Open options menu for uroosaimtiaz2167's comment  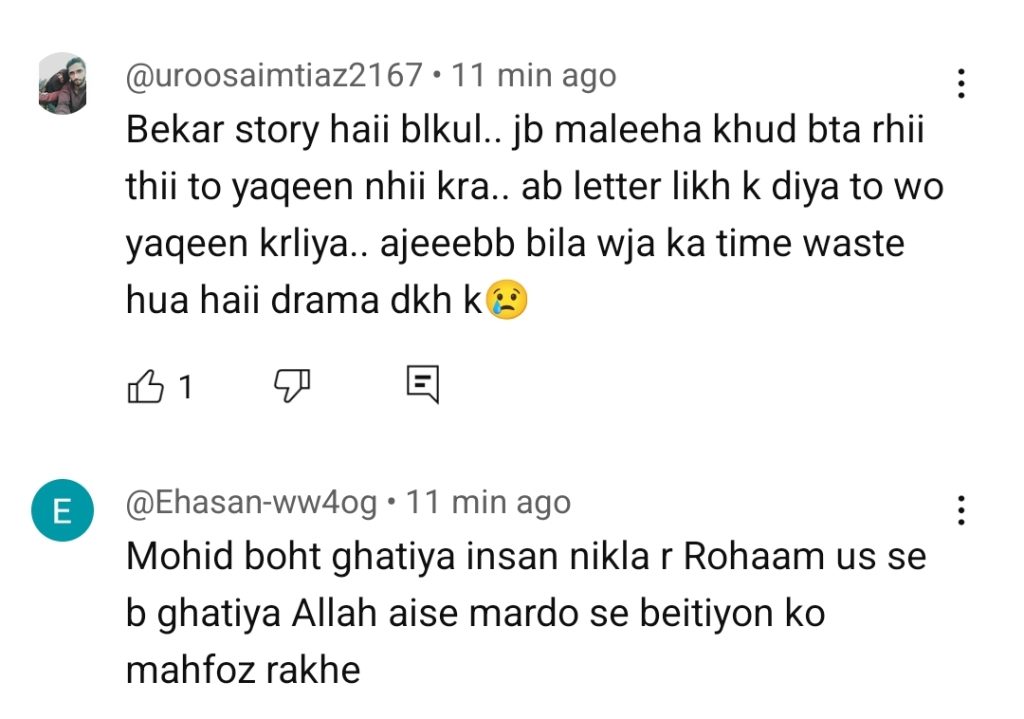pyautogui.click(x=960, y=84)
